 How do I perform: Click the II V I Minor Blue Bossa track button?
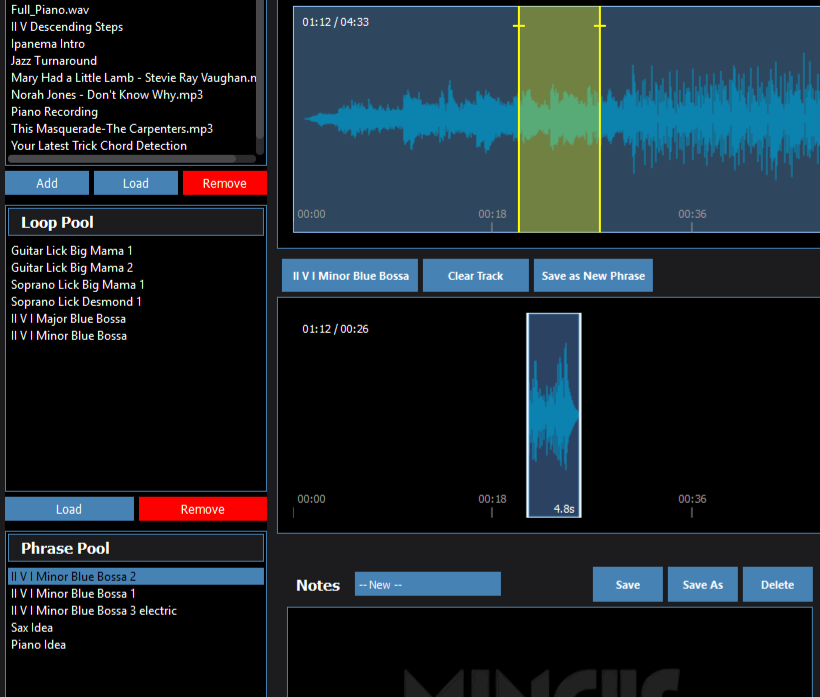click(350, 276)
